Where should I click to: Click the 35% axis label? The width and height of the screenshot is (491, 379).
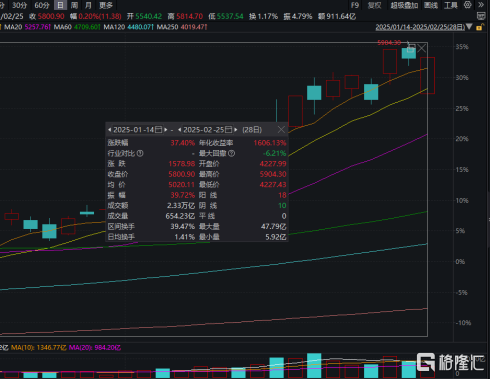point(462,47)
